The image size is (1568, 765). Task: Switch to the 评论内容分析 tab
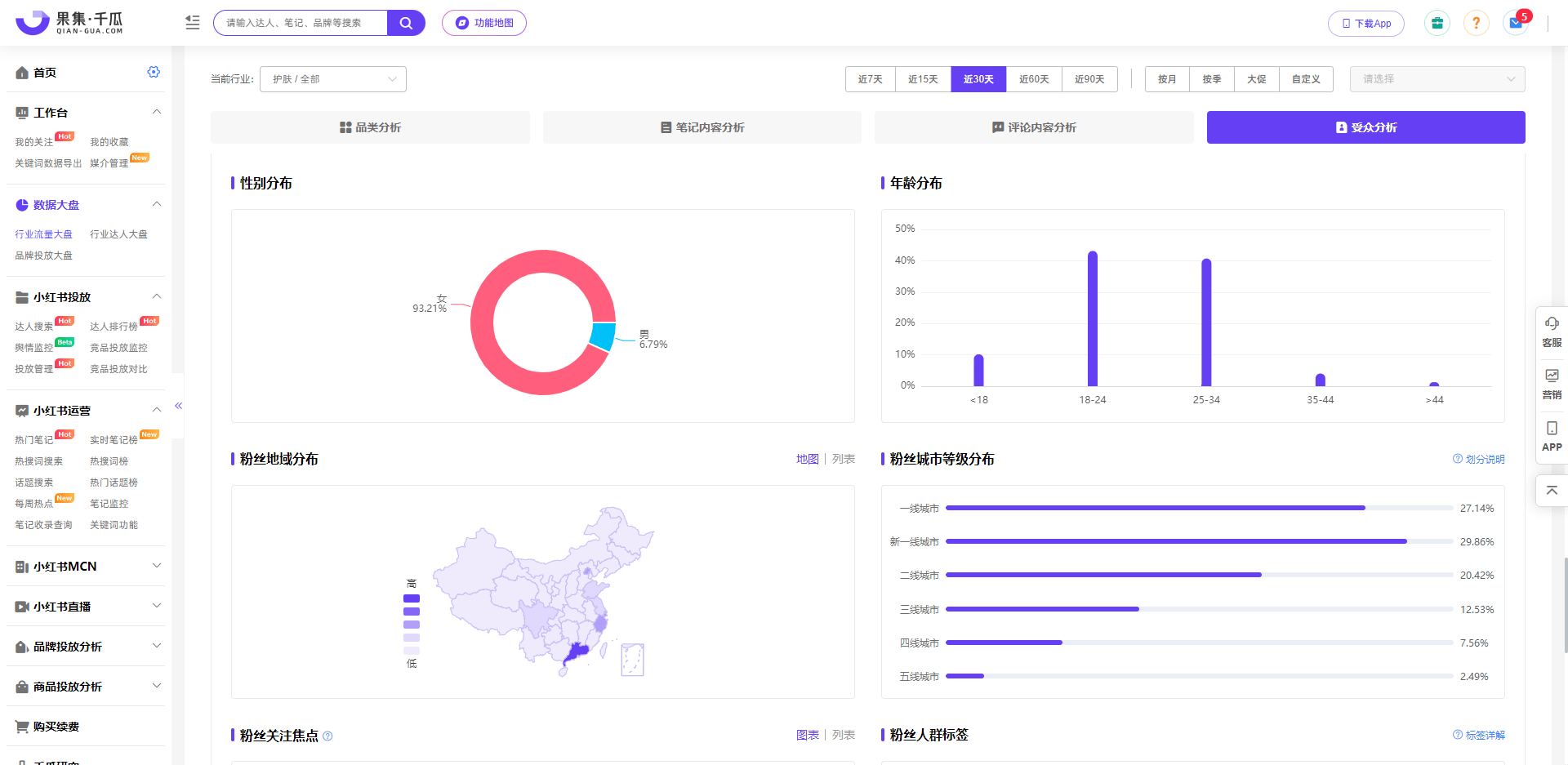[1034, 127]
